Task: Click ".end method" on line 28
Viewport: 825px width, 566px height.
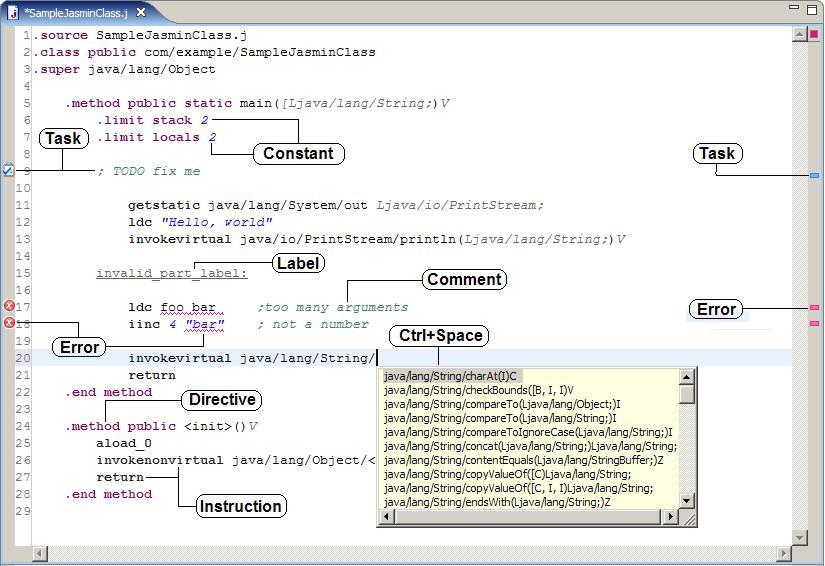Action: point(108,494)
